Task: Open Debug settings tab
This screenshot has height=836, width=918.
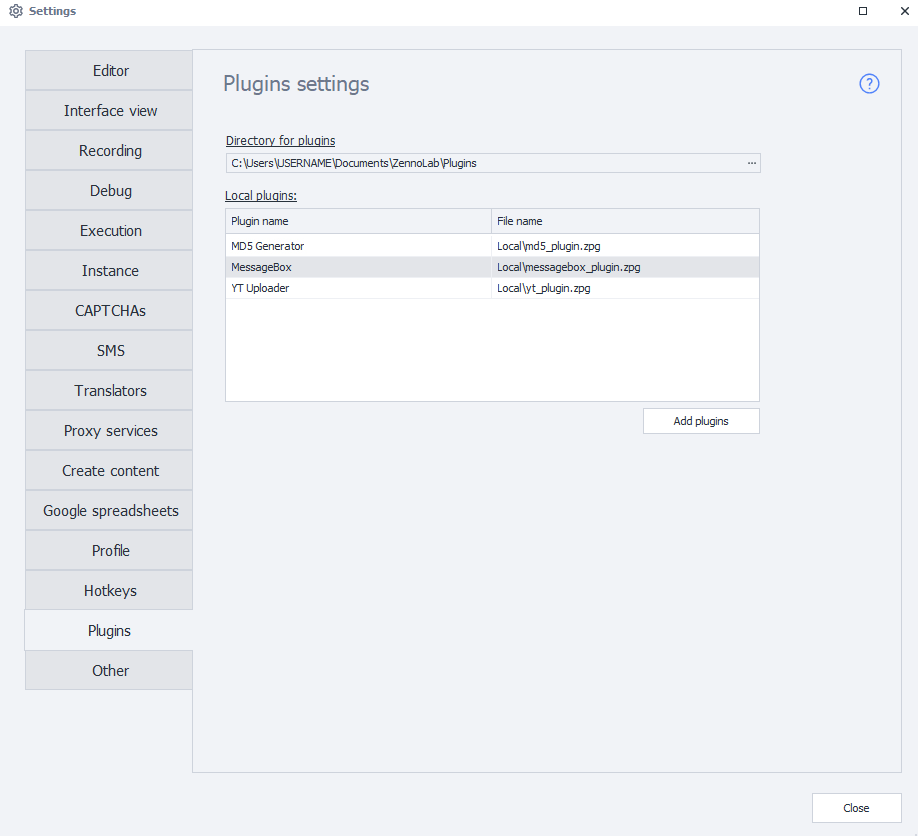Action: pyautogui.click(x=110, y=191)
